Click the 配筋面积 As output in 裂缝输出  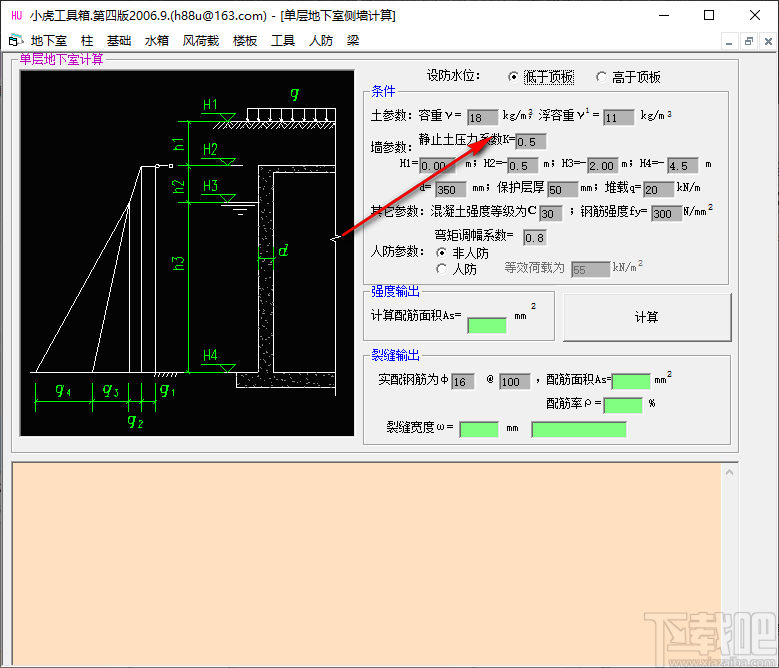pyautogui.click(x=631, y=381)
